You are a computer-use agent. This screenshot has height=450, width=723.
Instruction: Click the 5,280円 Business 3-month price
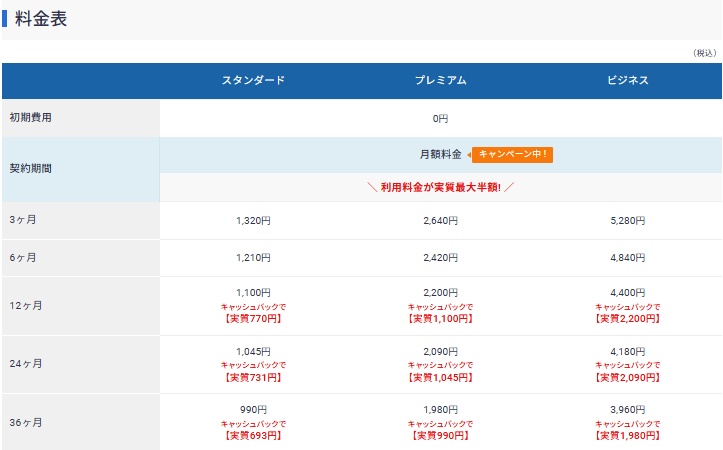(628, 220)
